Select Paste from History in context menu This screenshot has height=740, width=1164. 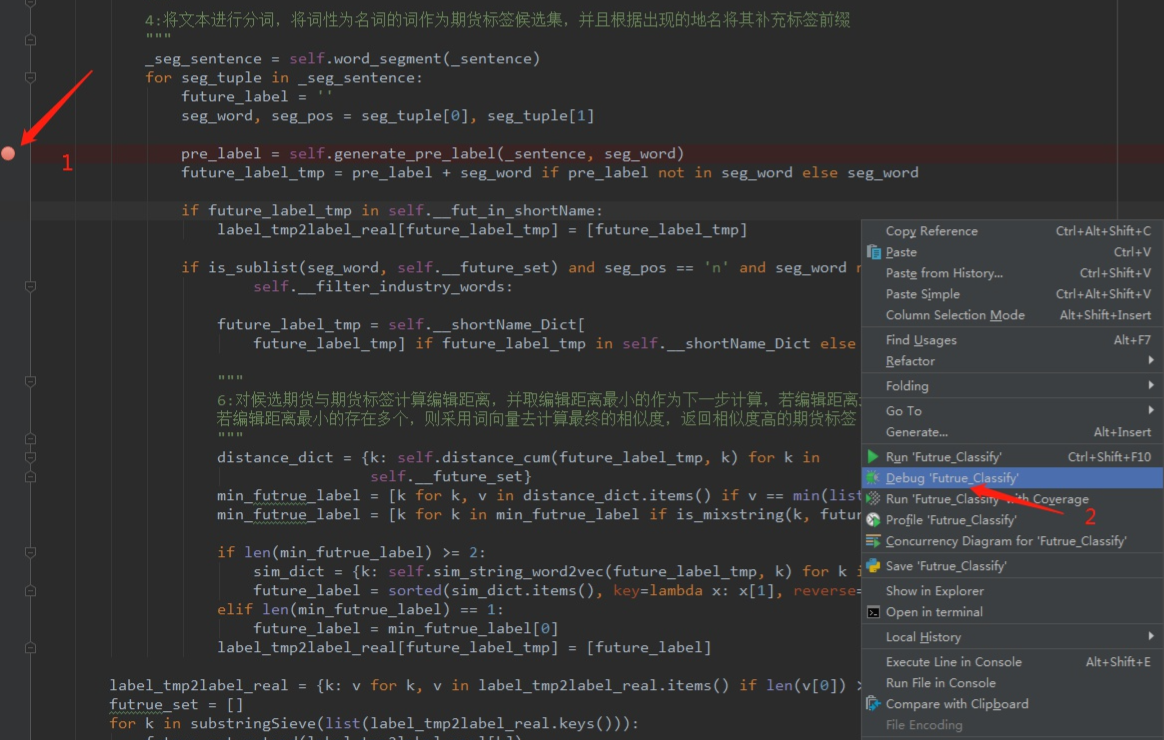(x=944, y=273)
